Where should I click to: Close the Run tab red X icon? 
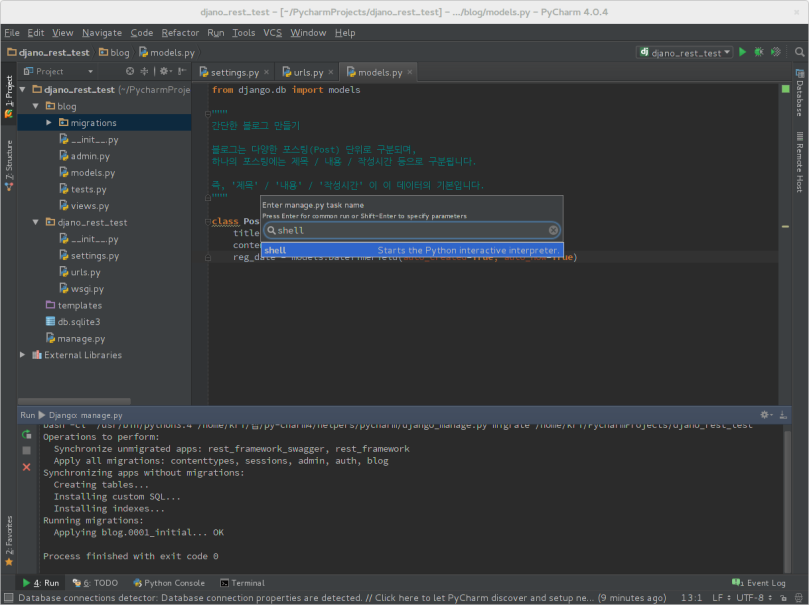[x=27, y=467]
